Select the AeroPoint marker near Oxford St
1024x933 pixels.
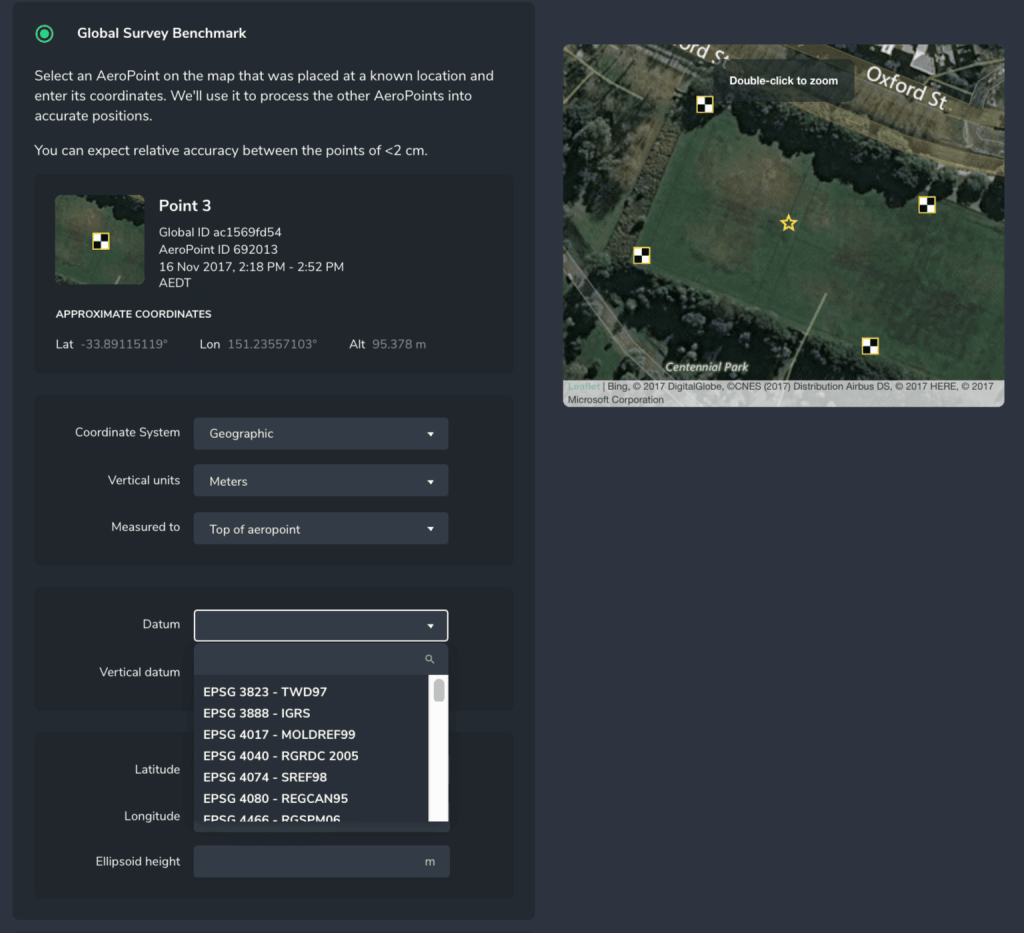(705, 104)
